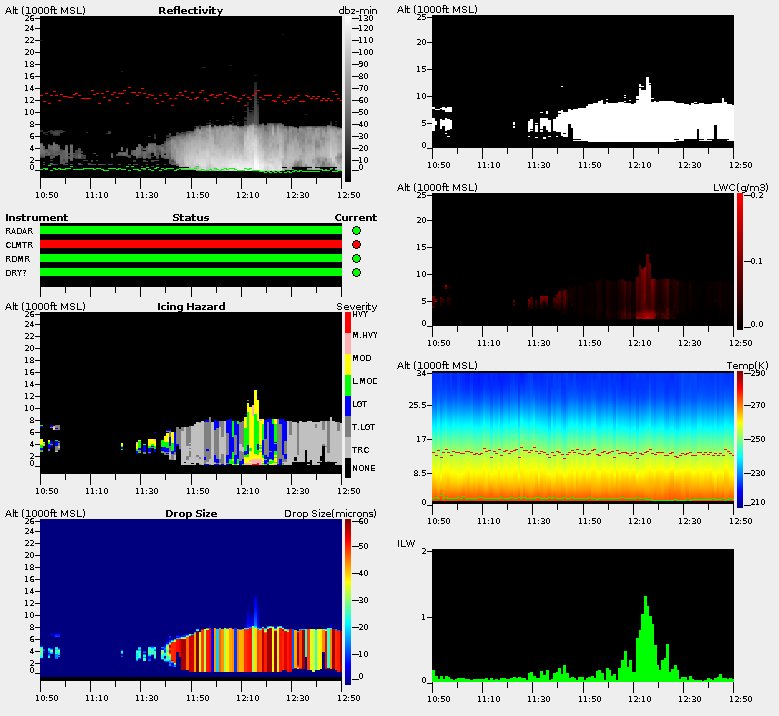
Task: Pick the red HVY severity swatch
Action: click(347, 322)
